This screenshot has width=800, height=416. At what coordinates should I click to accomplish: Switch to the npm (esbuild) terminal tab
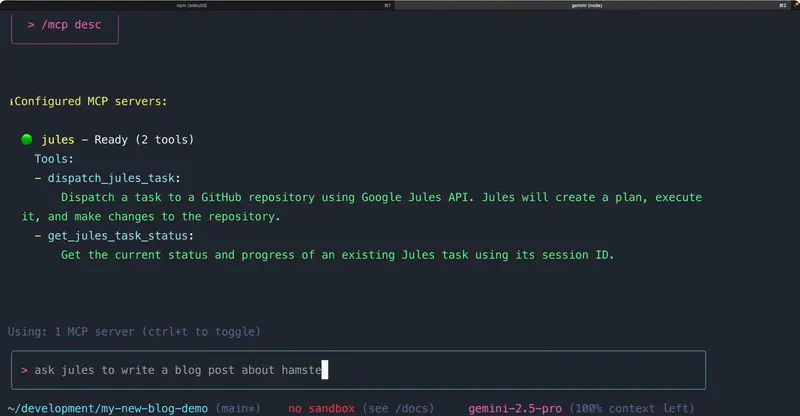pyautogui.click(x=196, y=5)
